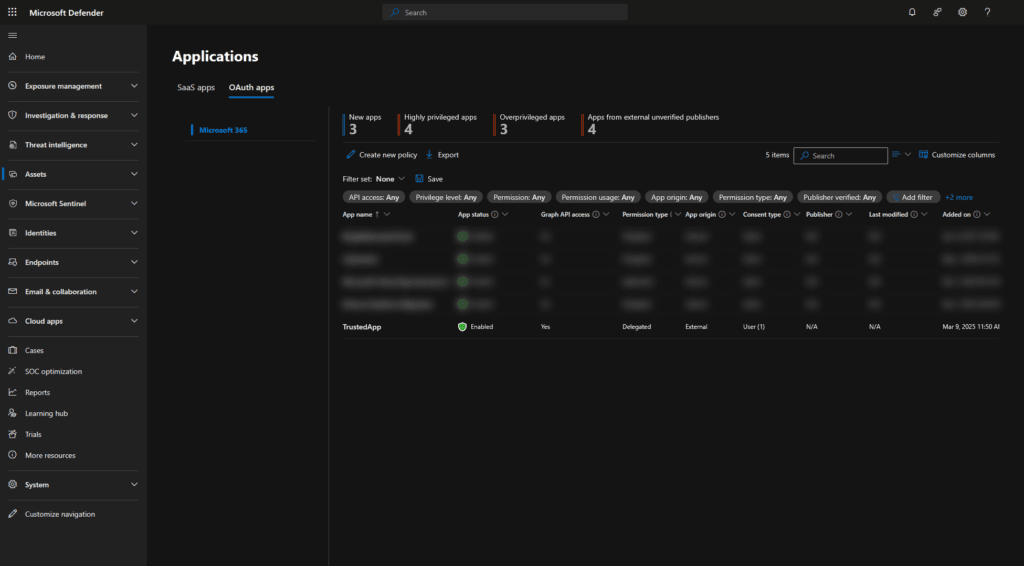Viewport: 1024px width, 566px height.
Task: Collapse the navigation hamburger menu
Action: (x=12, y=35)
